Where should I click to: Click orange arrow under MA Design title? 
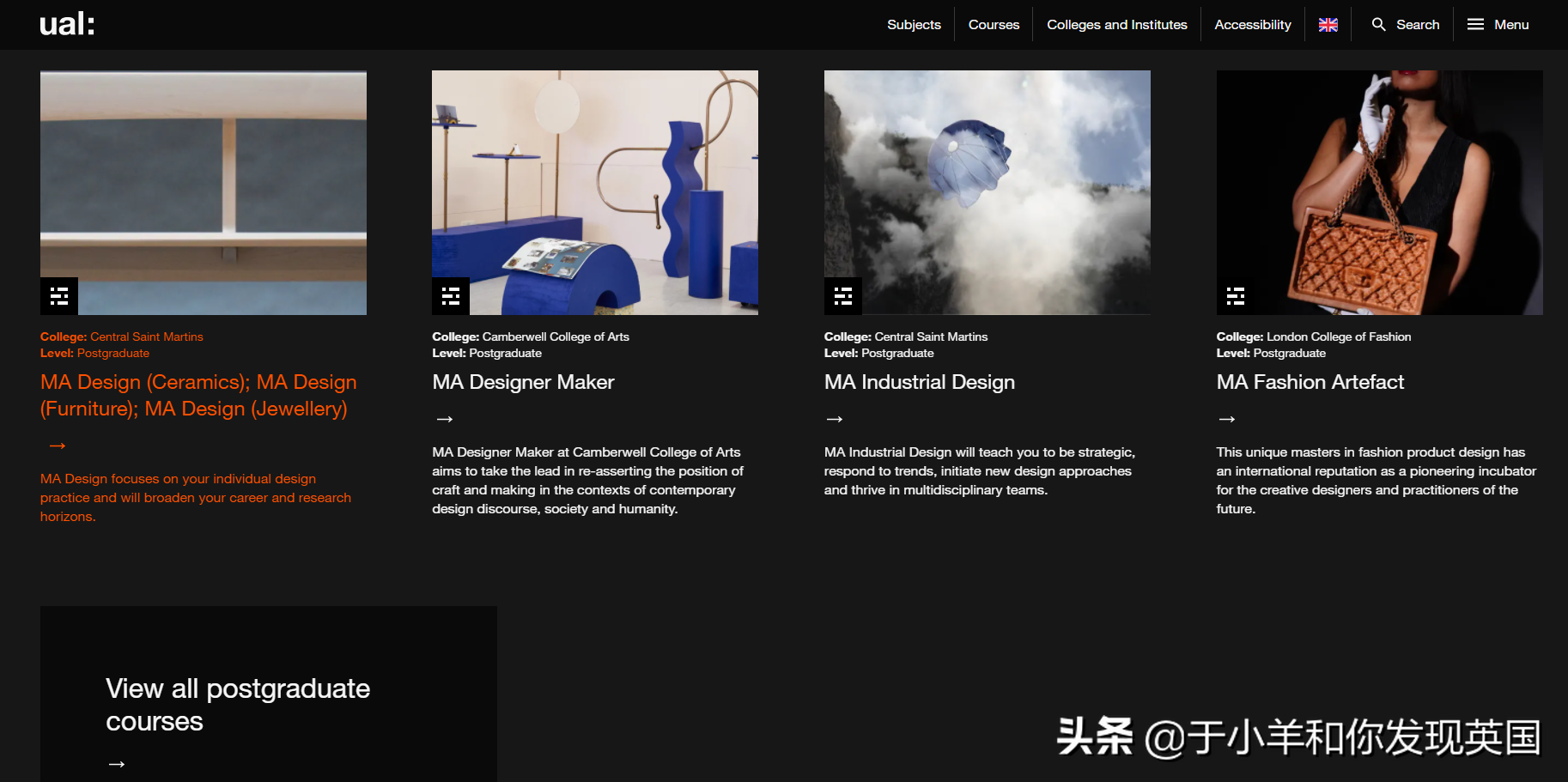coord(58,446)
